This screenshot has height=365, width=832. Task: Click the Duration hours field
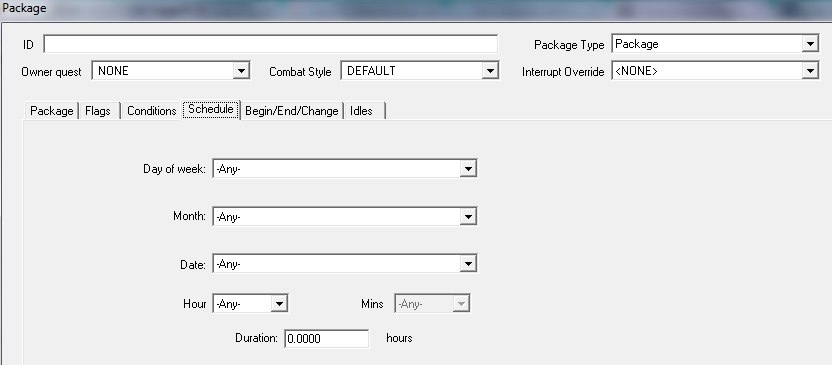[326, 338]
